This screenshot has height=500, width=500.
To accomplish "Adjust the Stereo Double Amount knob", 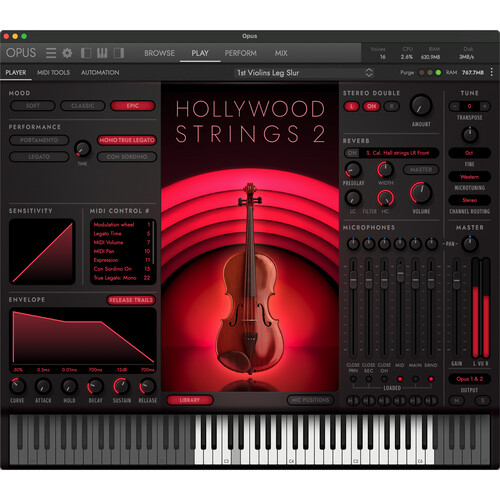I will (421, 106).
